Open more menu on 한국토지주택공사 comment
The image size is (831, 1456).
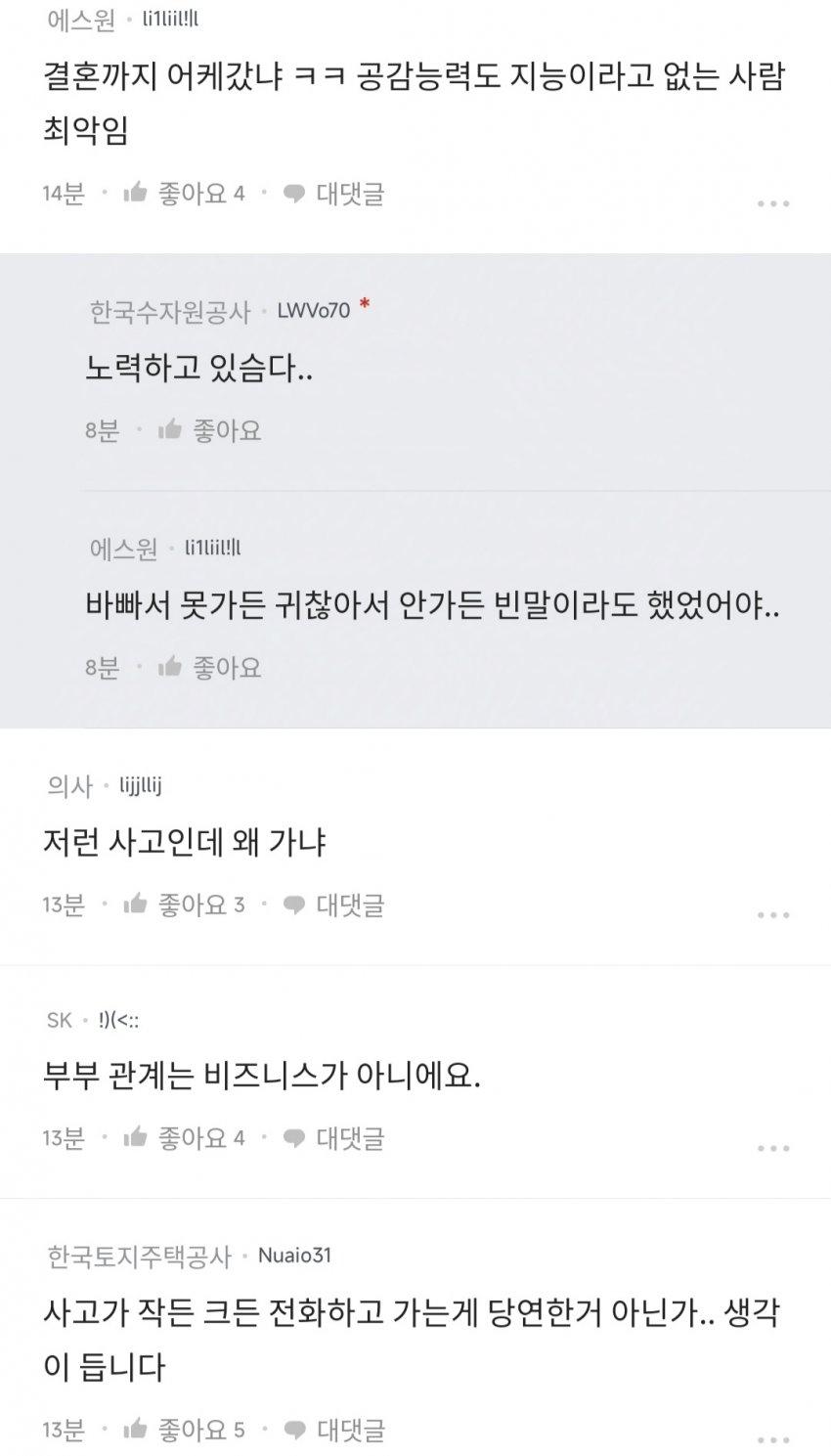click(772, 1439)
